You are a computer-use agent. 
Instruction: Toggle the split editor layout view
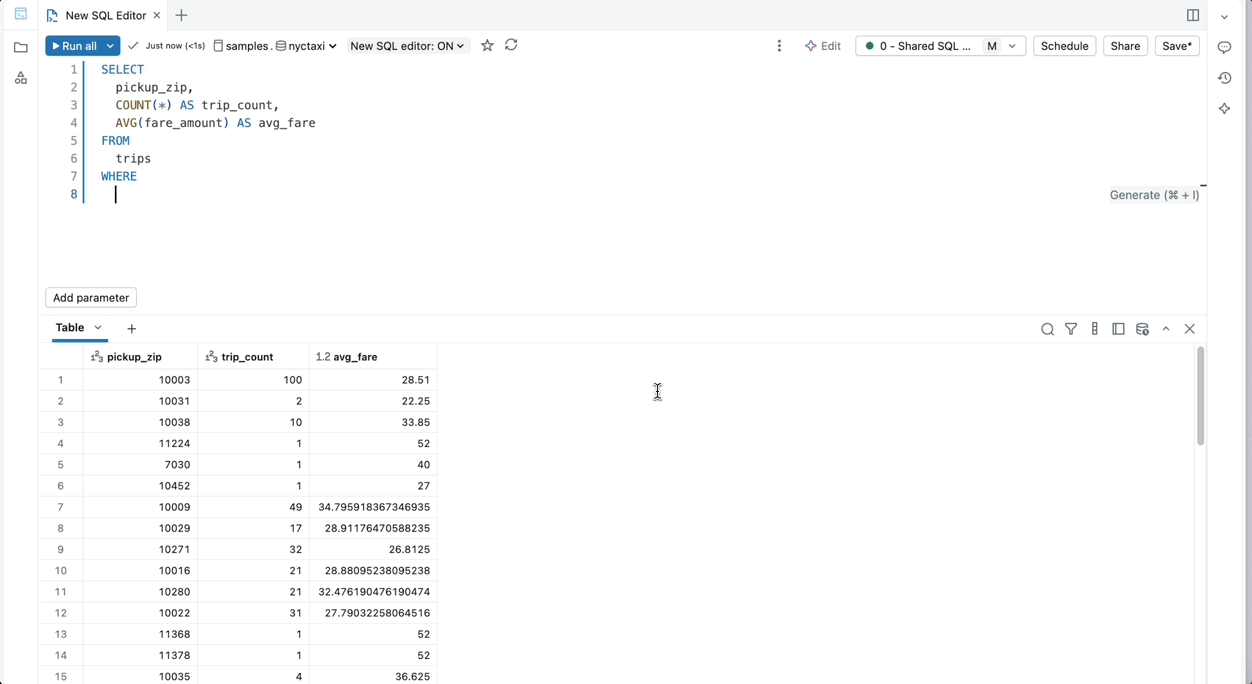pos(1193,16)
